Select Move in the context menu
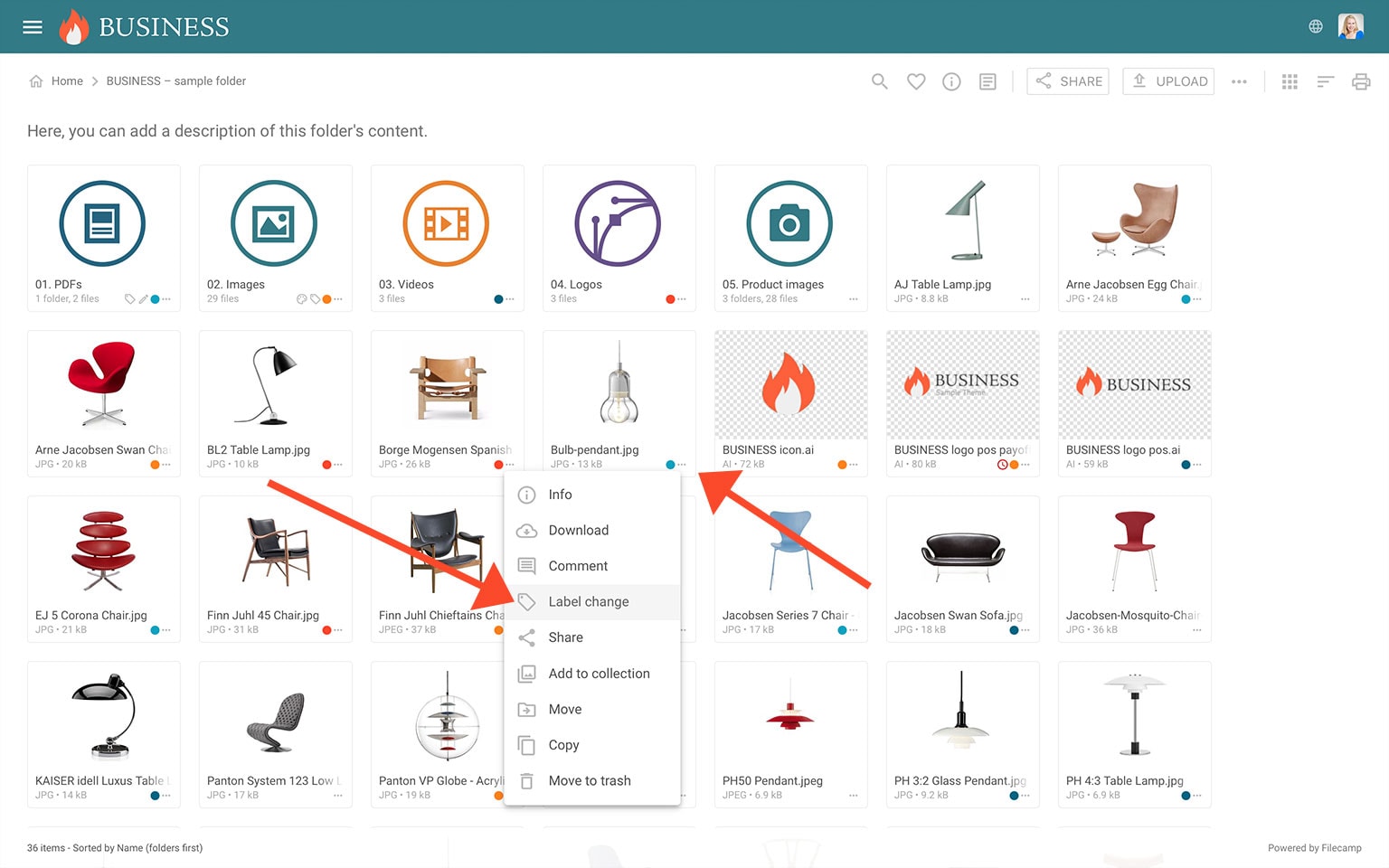The image size is (1389, 868). tap(591, 710)
